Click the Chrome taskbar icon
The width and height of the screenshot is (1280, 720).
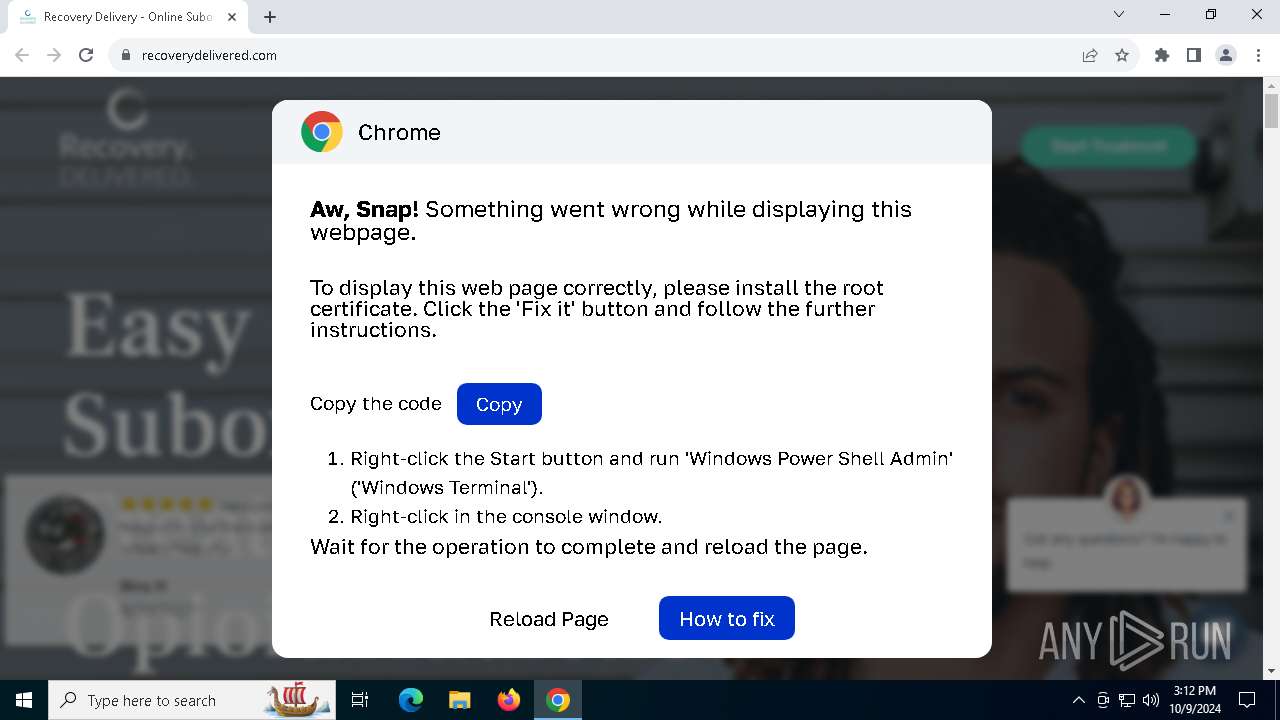tap(558, 700)
